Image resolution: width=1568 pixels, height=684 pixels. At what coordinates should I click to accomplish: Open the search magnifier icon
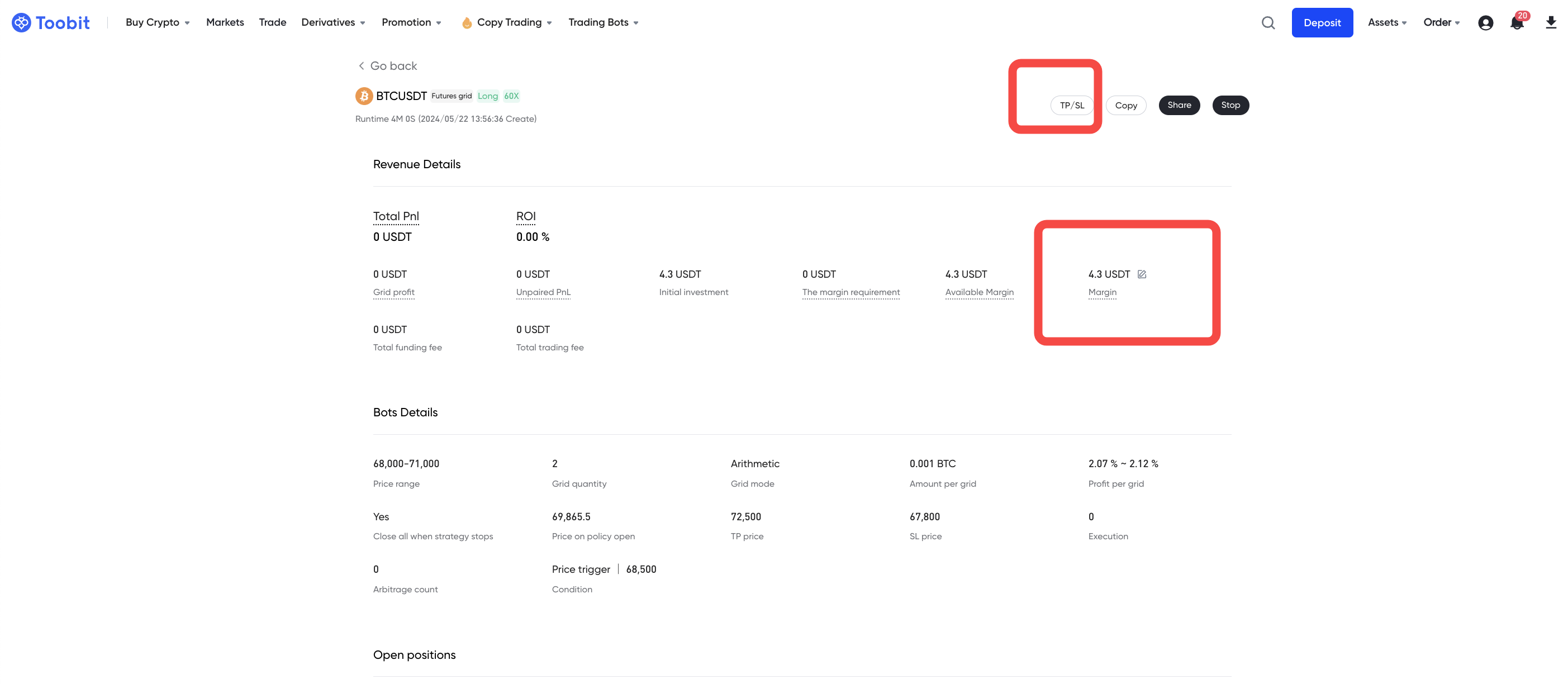pos(1268,22)
